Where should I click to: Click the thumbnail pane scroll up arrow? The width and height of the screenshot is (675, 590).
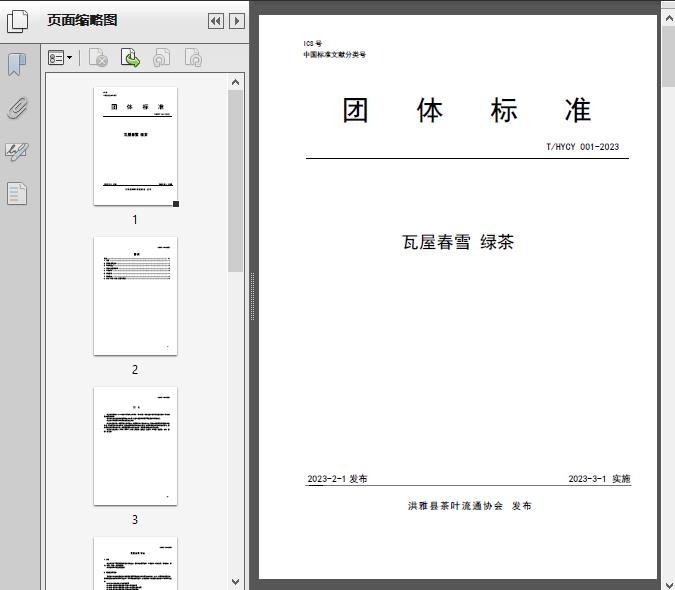[x=235, y=82]
